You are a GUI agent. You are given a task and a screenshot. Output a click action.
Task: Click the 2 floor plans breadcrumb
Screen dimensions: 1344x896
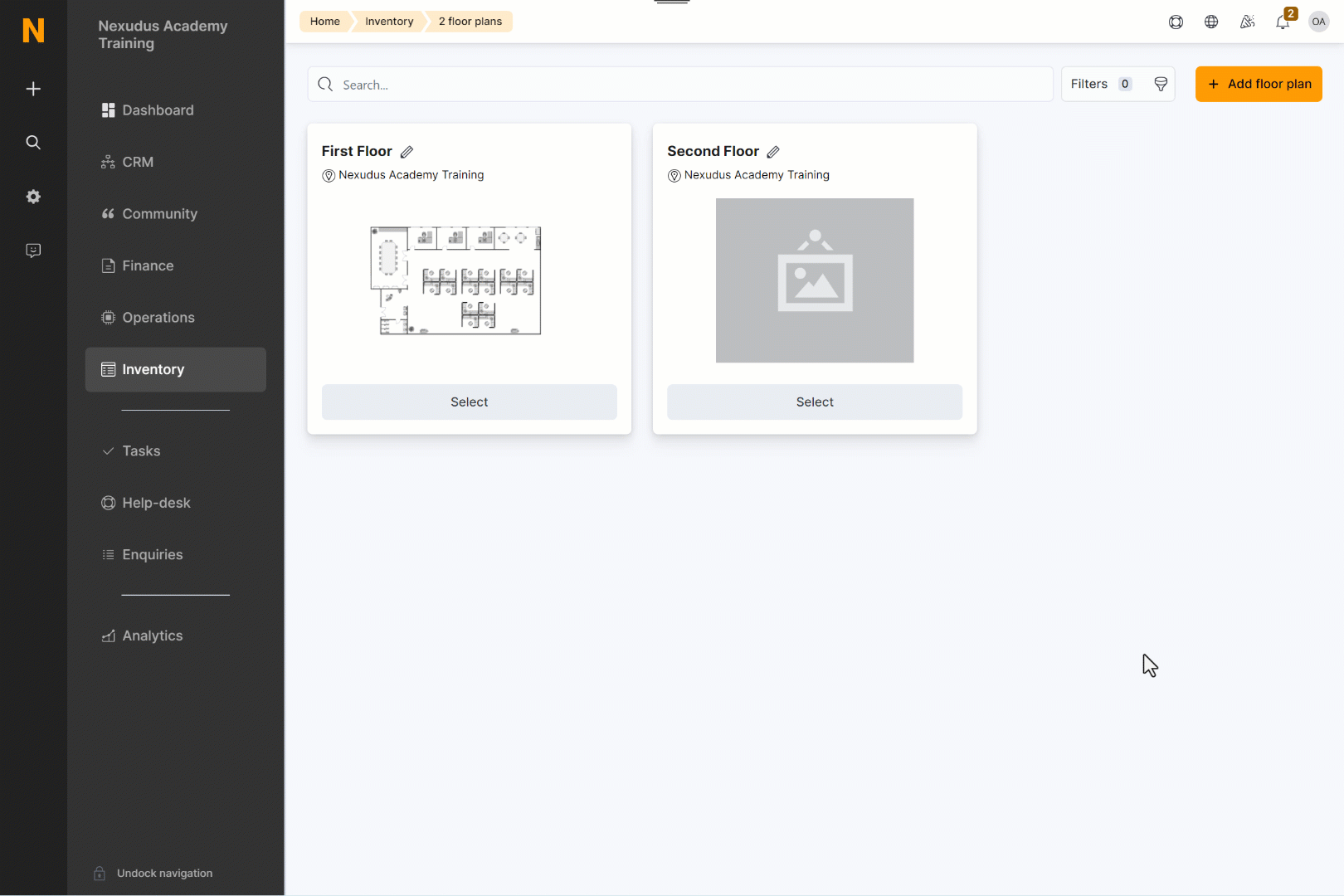point(470,22)
